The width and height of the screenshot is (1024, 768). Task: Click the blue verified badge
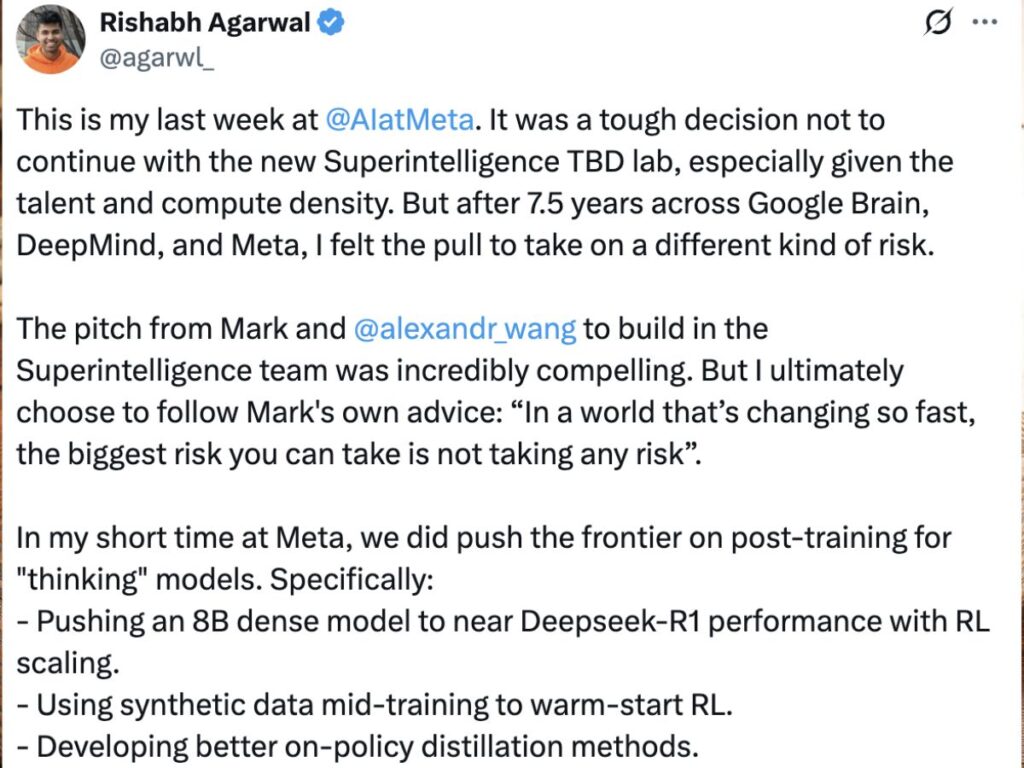point(332,25)
